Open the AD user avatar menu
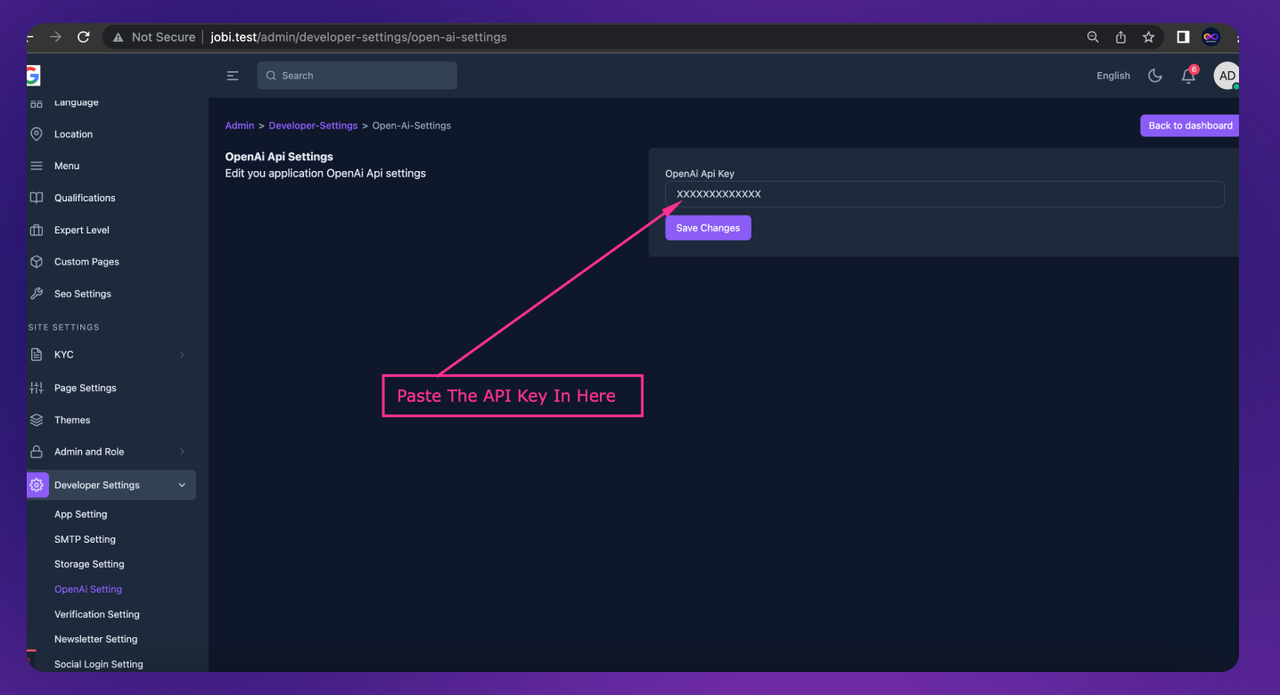1280x695 pixels. pos(1226,76)
